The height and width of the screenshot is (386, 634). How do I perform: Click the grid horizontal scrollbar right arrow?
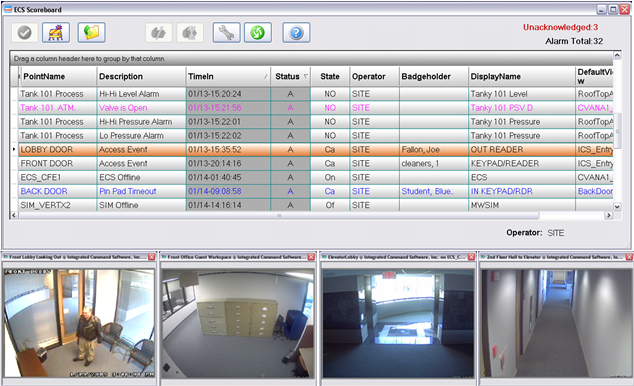(x=608, y=215)
